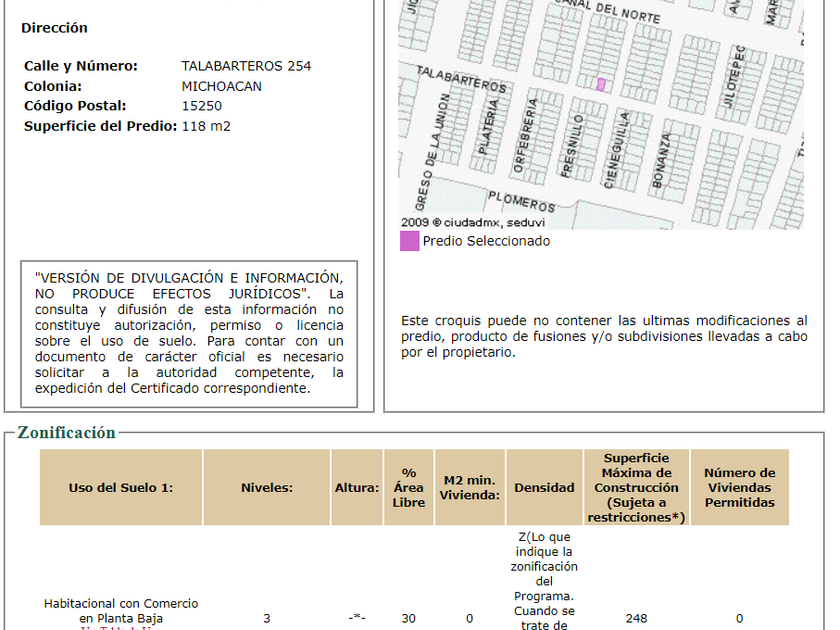The image size is (840, 630).
Task: Click the Densidad description starting Z(Lo que indique
Action: click(544, 581)
